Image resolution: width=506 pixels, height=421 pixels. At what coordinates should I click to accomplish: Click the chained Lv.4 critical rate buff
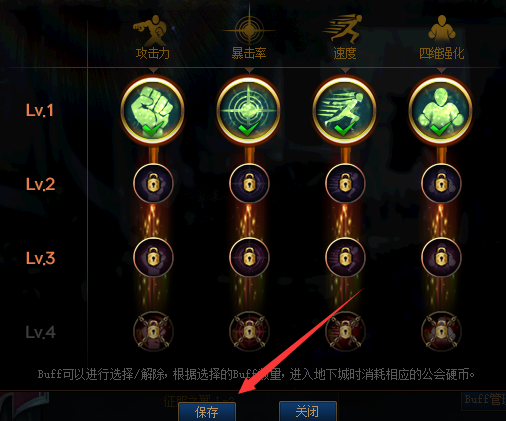pyautogui.click(x=249, y=331)
